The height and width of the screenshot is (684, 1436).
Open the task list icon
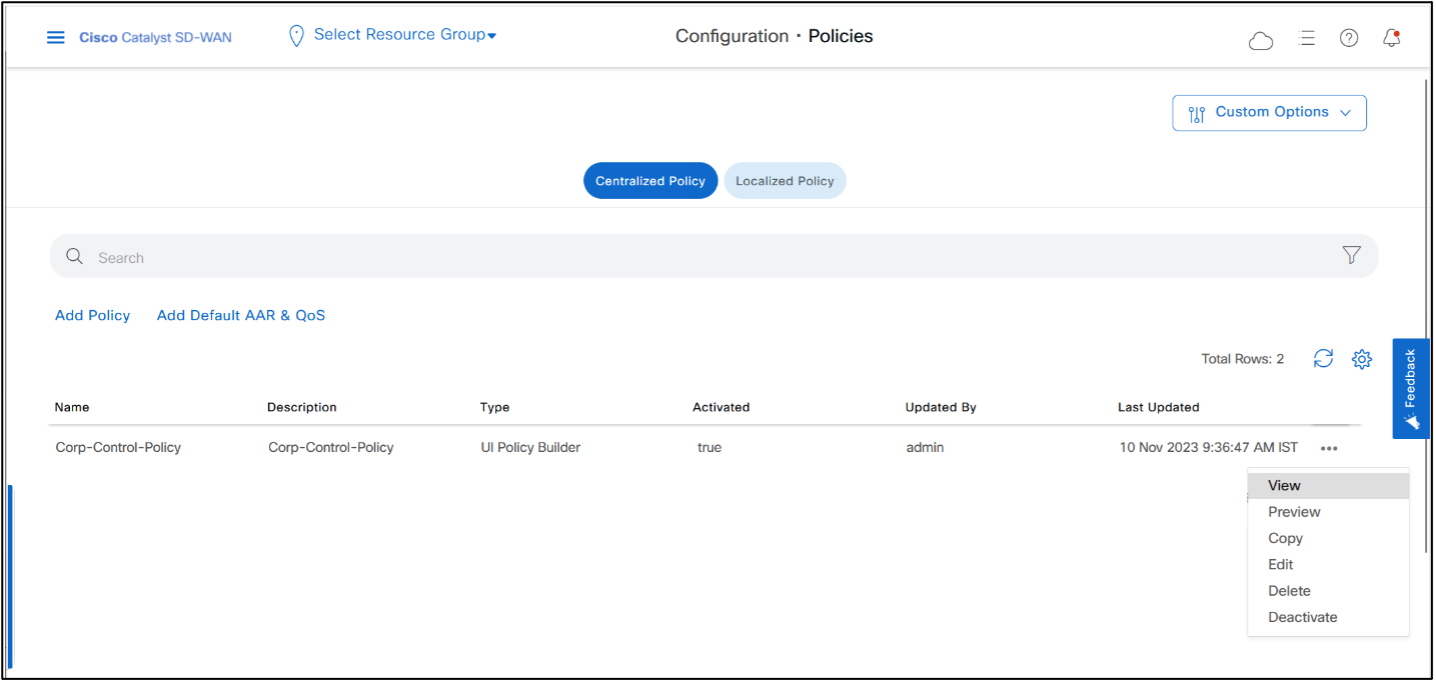tap(1306, 37)
